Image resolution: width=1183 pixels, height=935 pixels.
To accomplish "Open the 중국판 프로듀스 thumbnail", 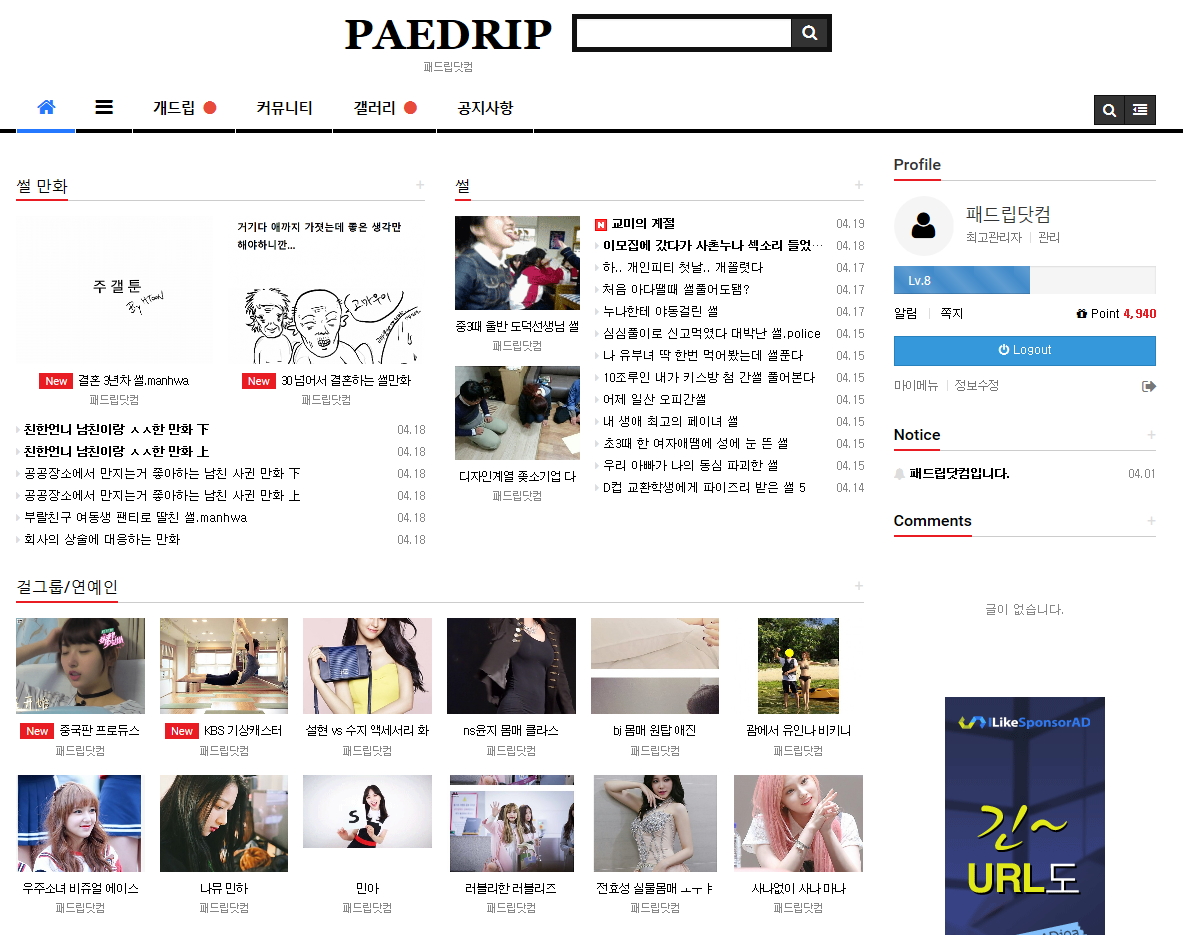I will pos(81,666).
